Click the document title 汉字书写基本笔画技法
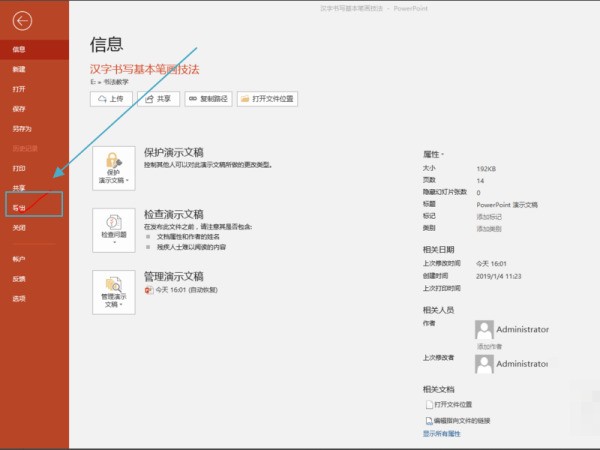Image resolution: width=600 pixels, height=450 pixels. pyautogui.click(x=145, y=70)
